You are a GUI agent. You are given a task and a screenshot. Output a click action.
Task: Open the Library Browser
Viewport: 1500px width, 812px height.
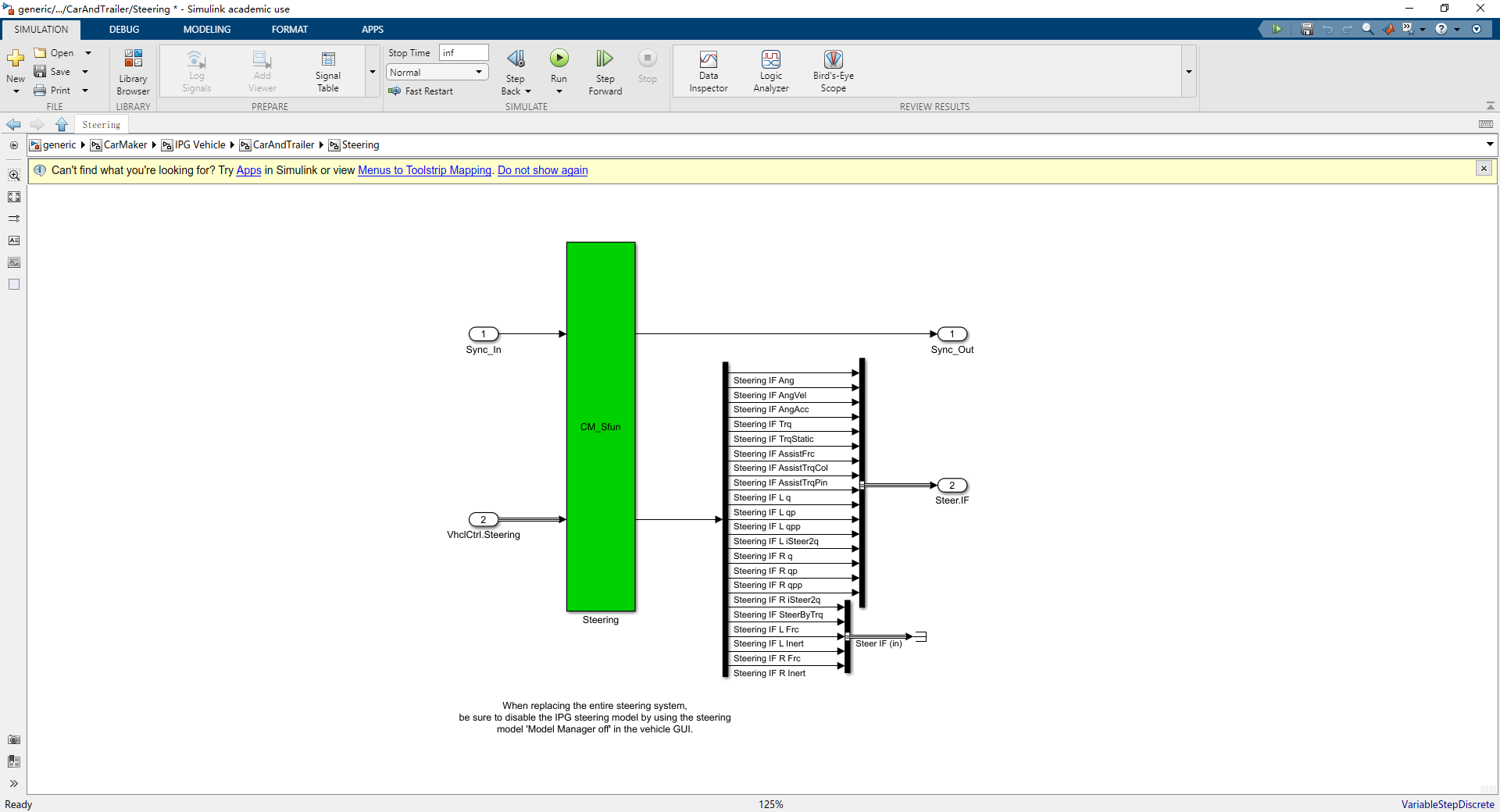[133, 72]
